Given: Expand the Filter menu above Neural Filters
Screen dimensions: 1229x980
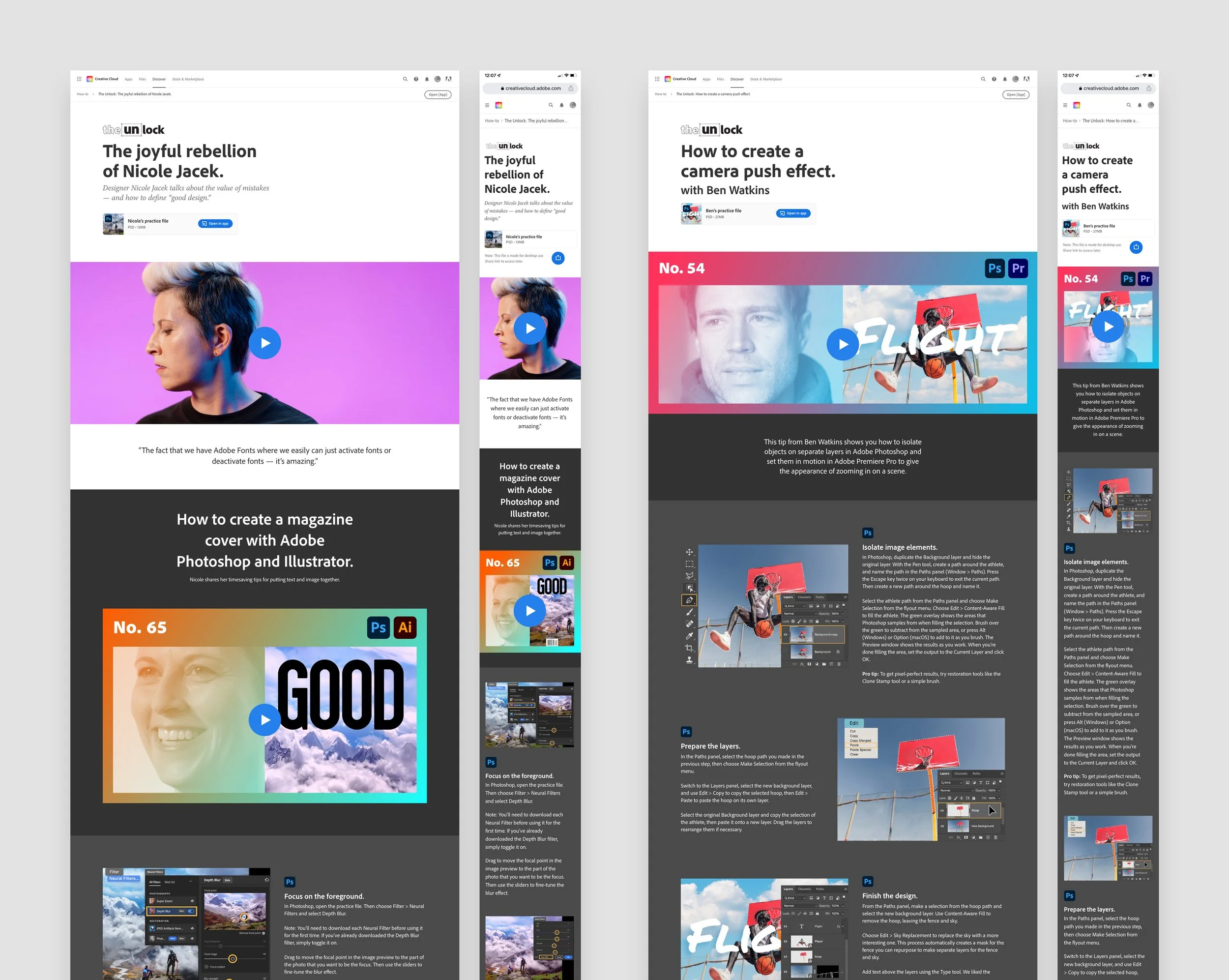Looking at the screenshot, I should coord(114,872).
